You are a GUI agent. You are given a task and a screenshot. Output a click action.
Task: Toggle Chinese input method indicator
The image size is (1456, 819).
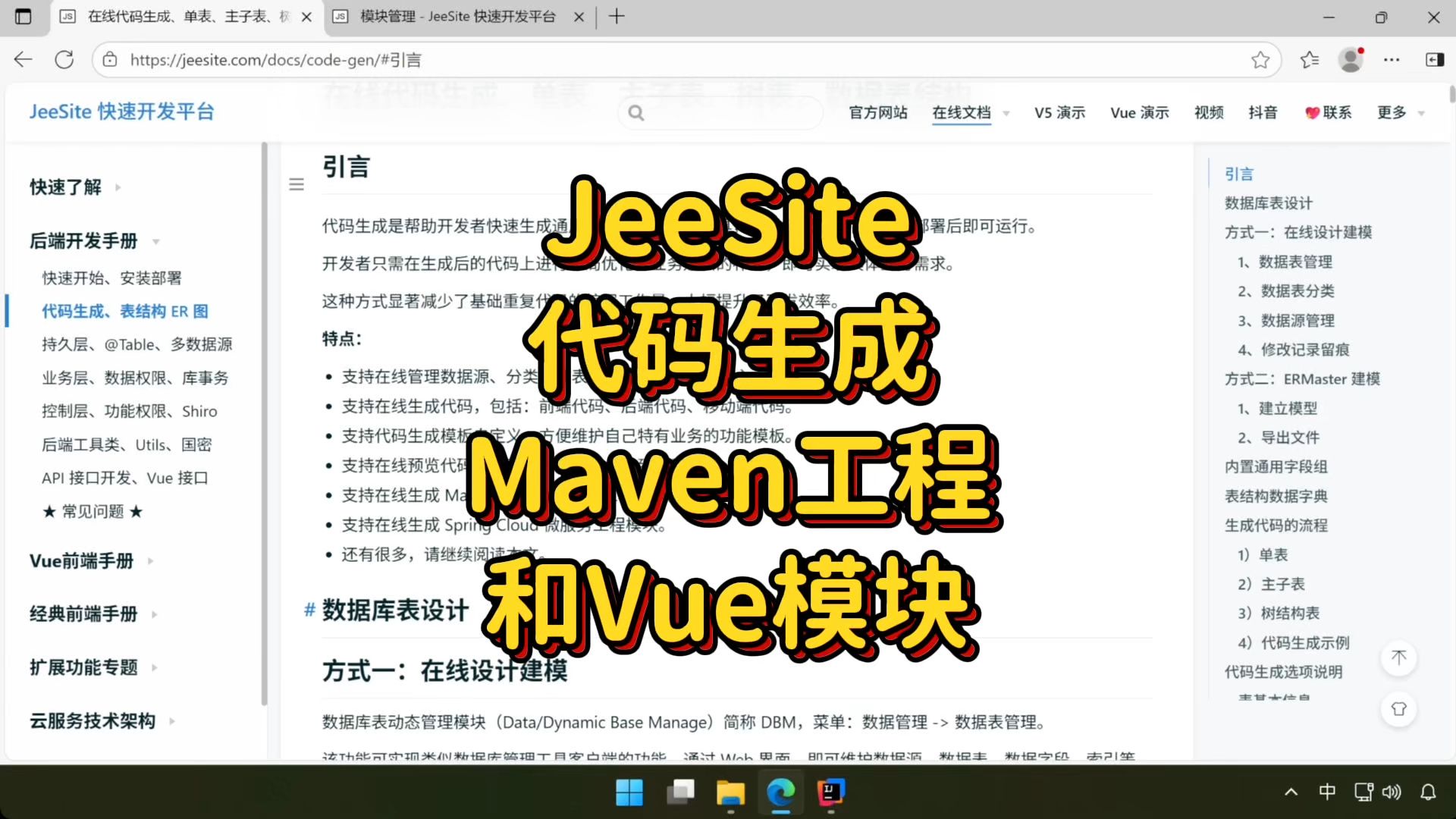(x=1327, y=792)
